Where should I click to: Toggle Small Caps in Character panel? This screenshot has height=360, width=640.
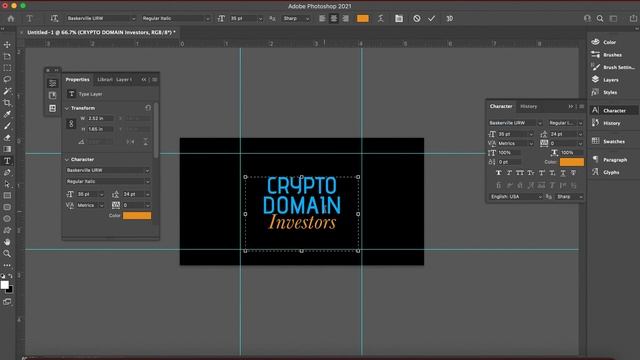click(x=530, y=173)
